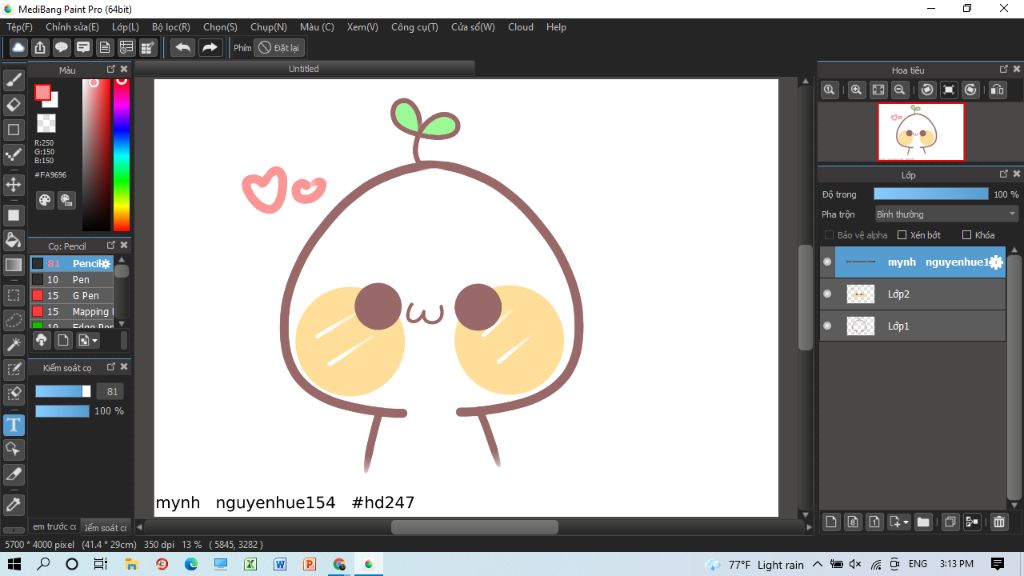Open the Công cụ(T) menu

pyautogui.click(x=415, y=27)
